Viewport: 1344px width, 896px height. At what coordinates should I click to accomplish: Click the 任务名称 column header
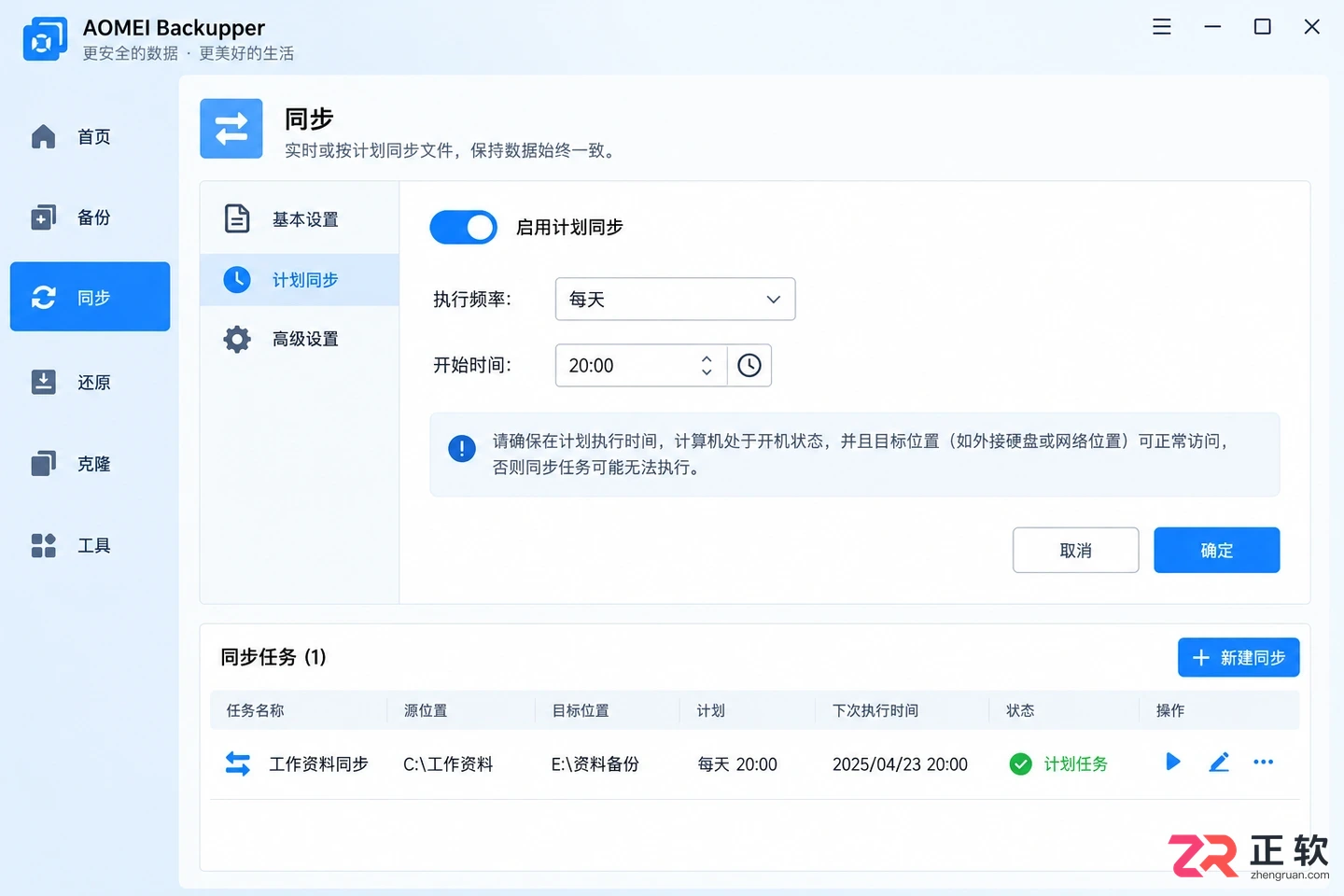click(255, 710)
